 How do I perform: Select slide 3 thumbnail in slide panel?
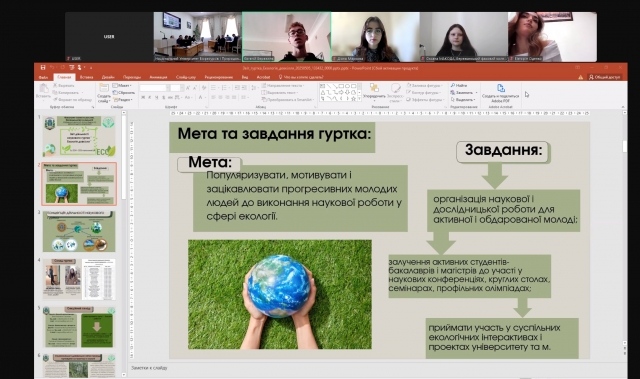click(79, 231)
